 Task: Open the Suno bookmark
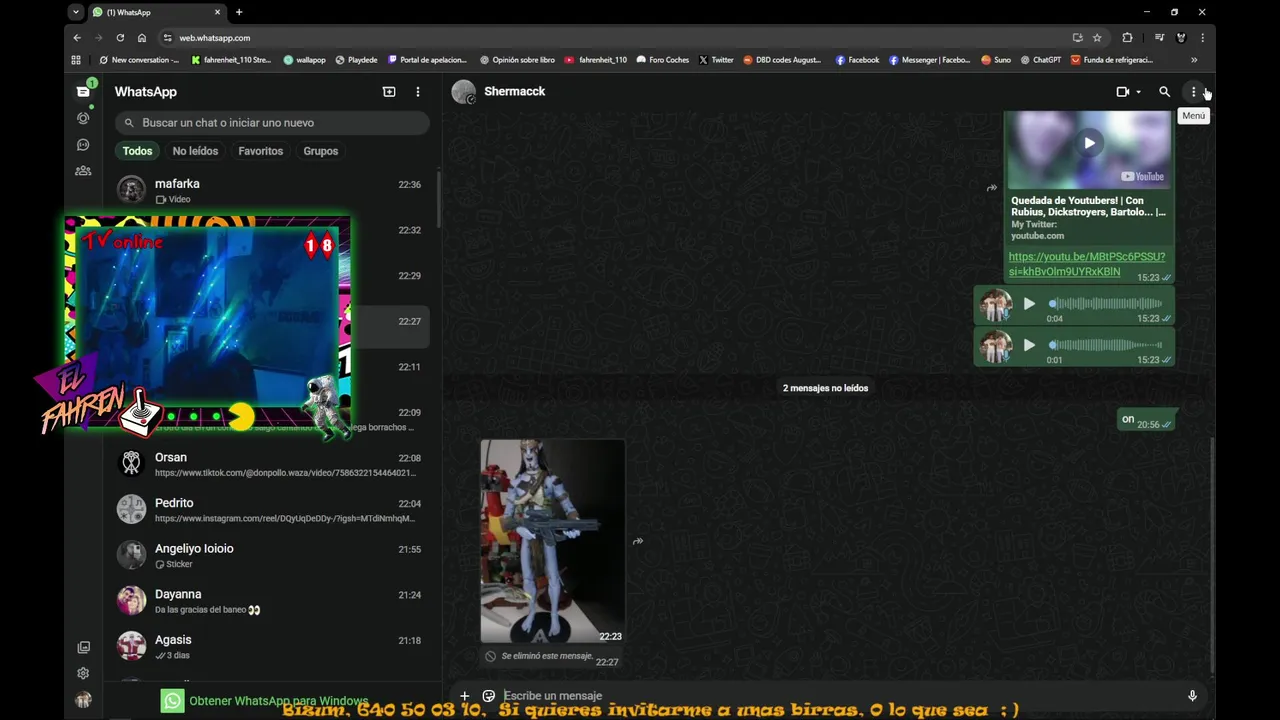point(996,60)
